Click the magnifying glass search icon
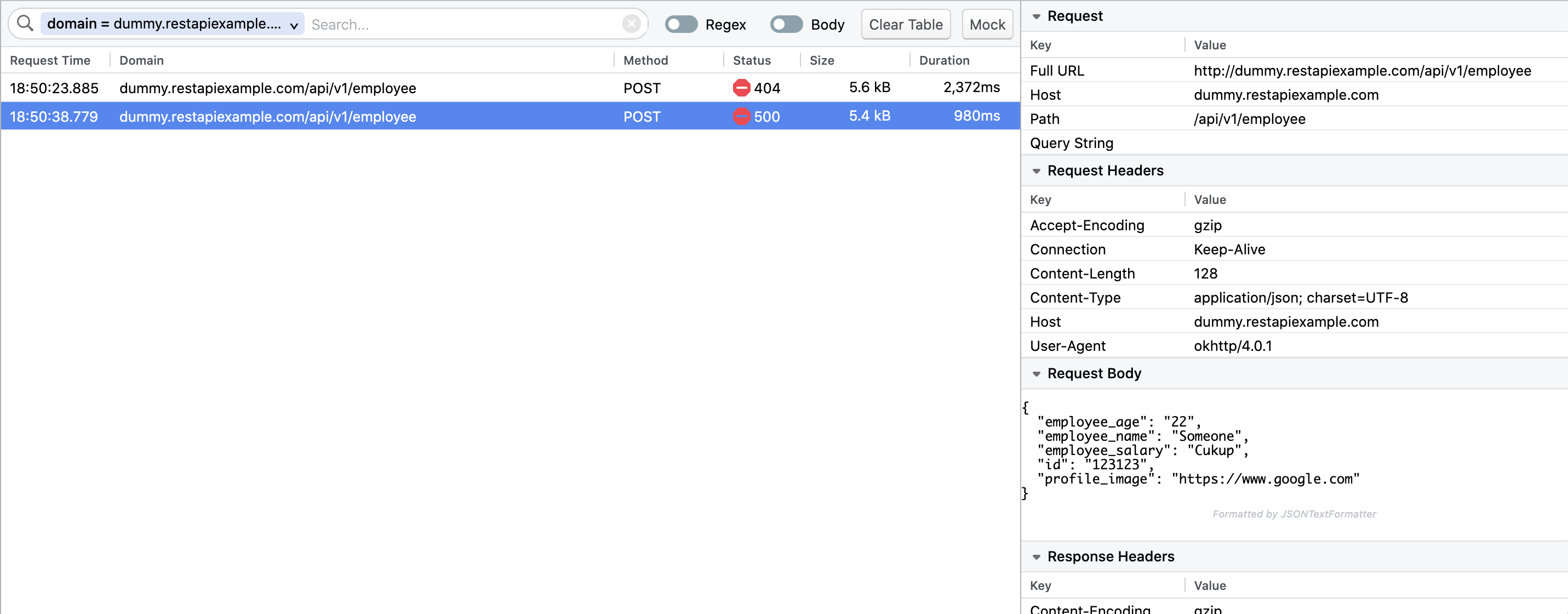1568x614 pixels. 25,24
